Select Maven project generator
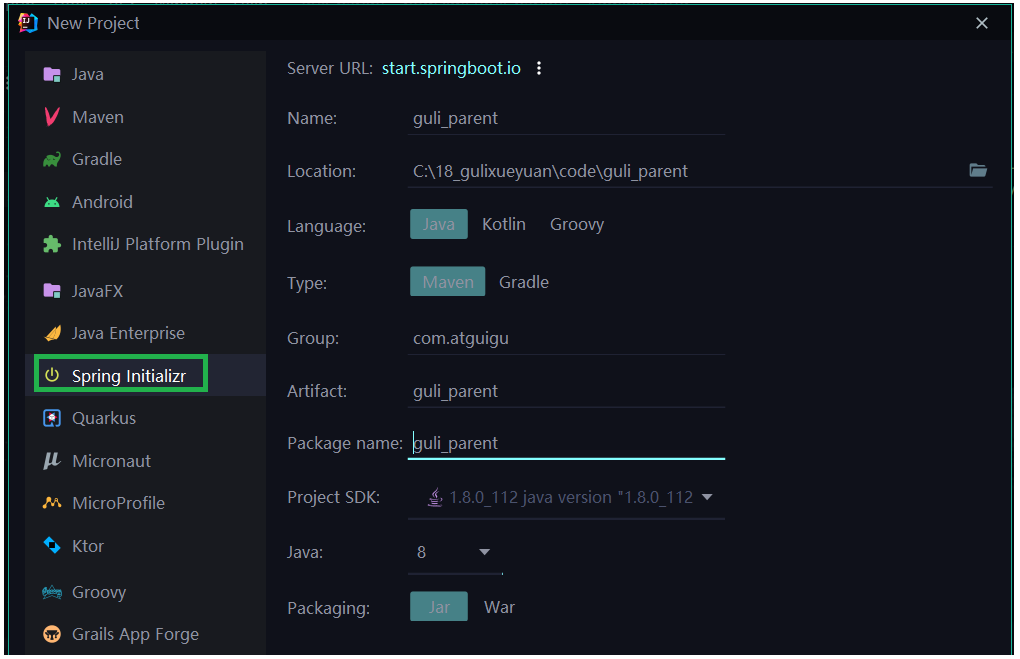1020x659 pixels. (146, 117)
